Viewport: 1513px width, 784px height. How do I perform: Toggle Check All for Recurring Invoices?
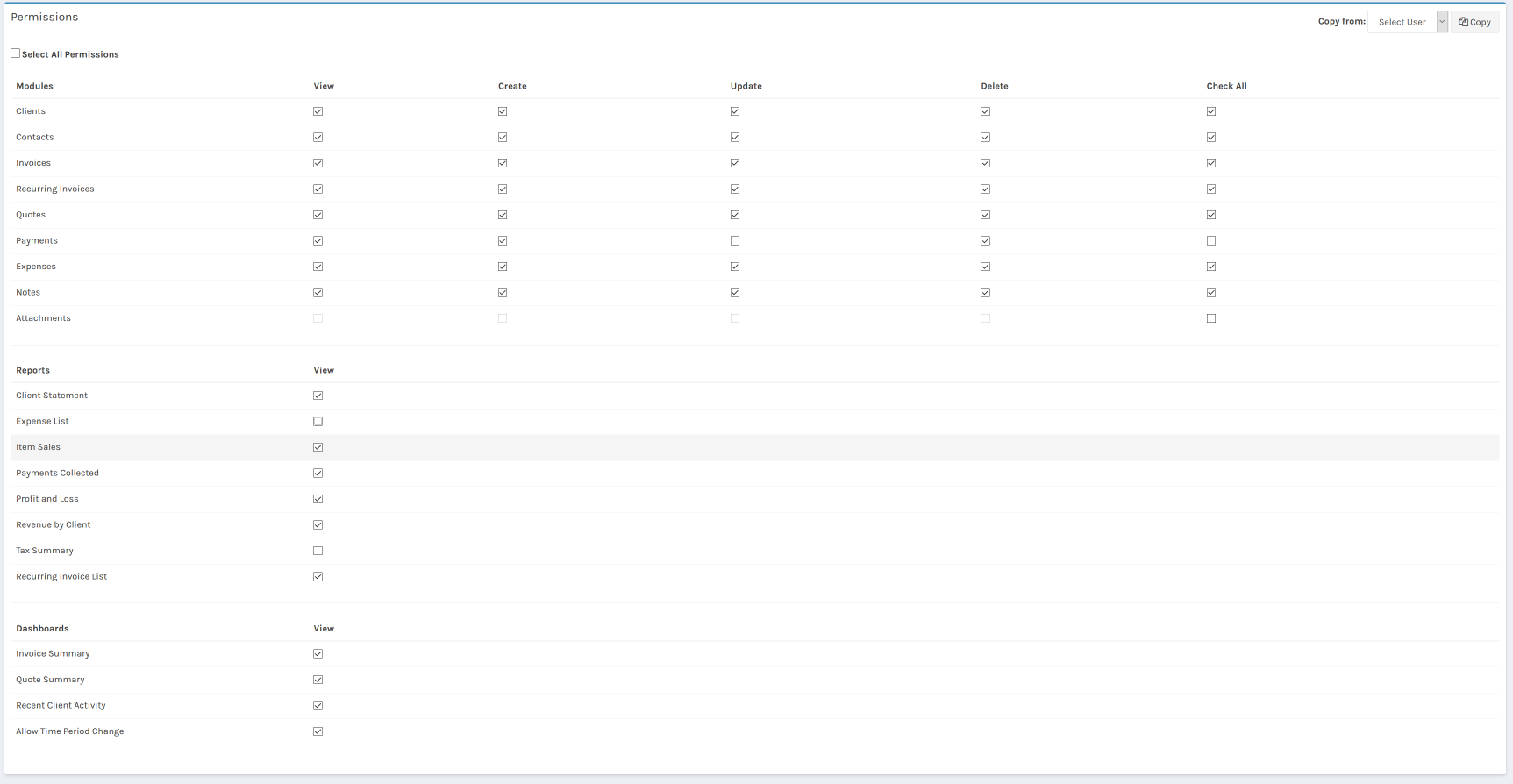pos(1211,189)
